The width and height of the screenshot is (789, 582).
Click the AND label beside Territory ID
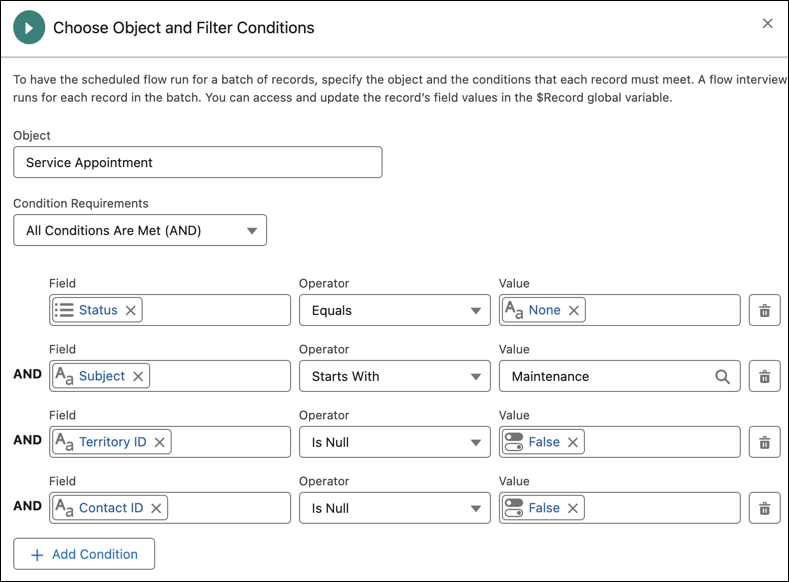pyautogui.click(x=27, y=440)
